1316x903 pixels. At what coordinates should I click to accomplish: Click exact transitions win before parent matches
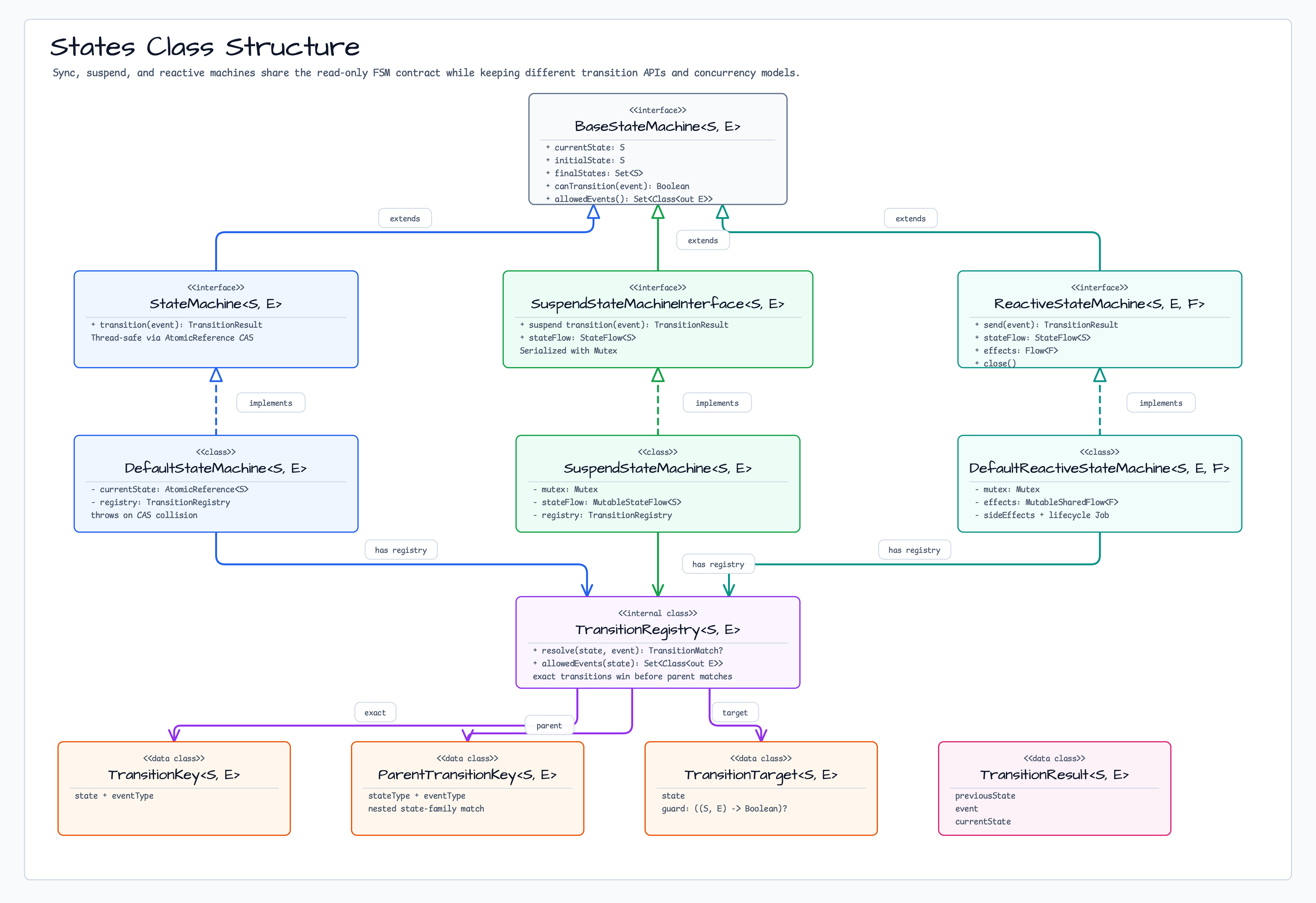[x=632, y=677]
